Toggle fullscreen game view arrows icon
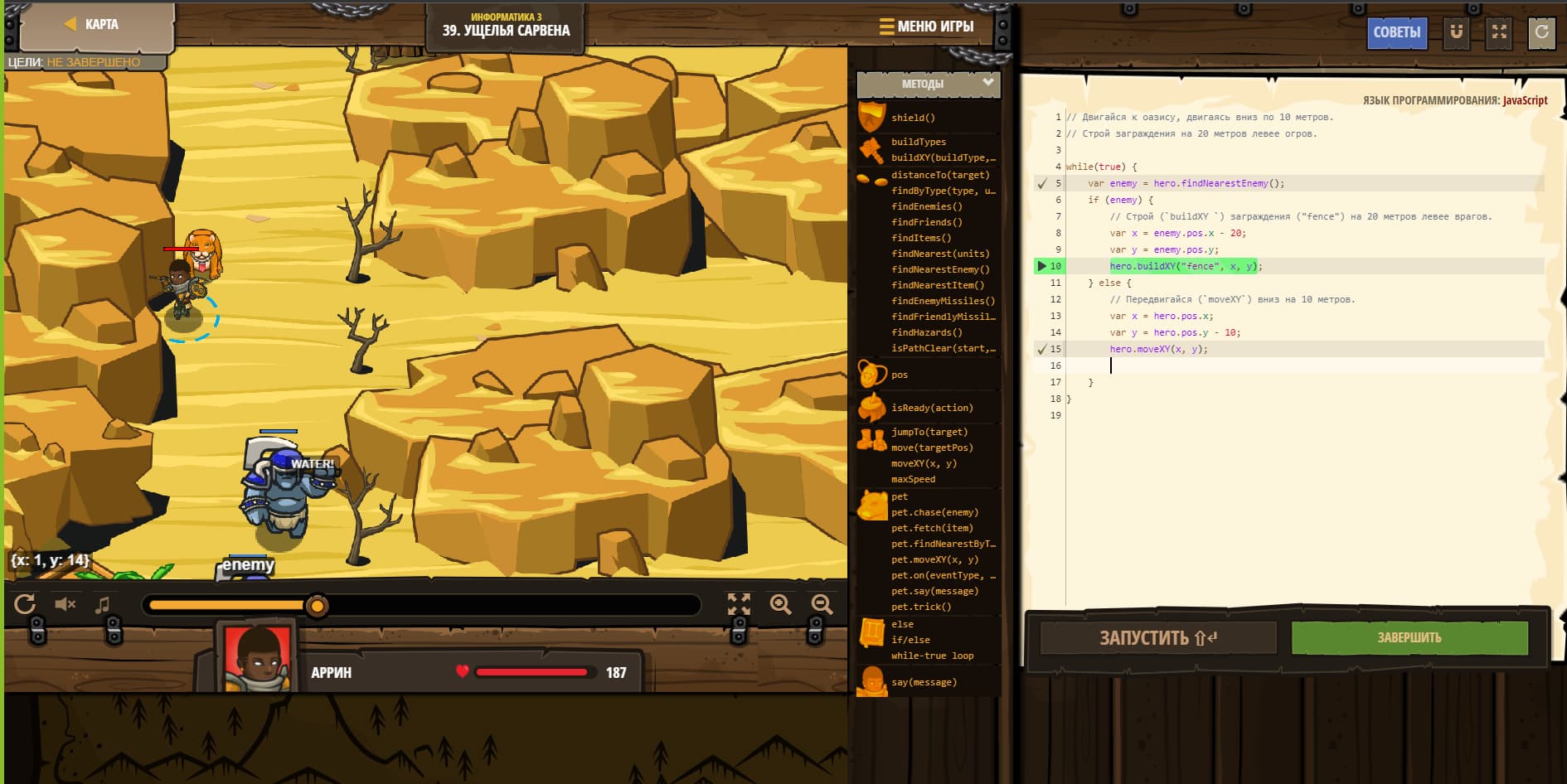This screenshot has height=784, width=1567. [x=739, y=604]
